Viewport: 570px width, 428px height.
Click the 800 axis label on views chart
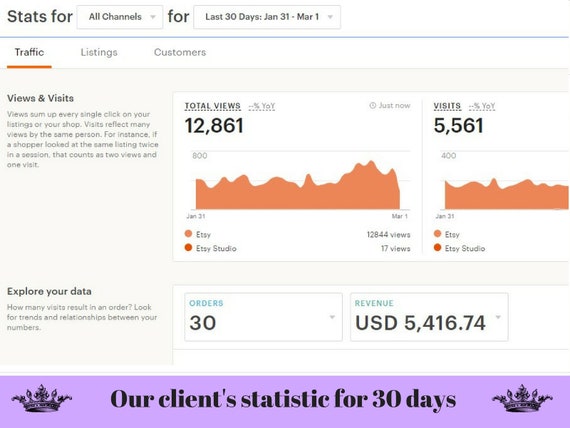200,156
